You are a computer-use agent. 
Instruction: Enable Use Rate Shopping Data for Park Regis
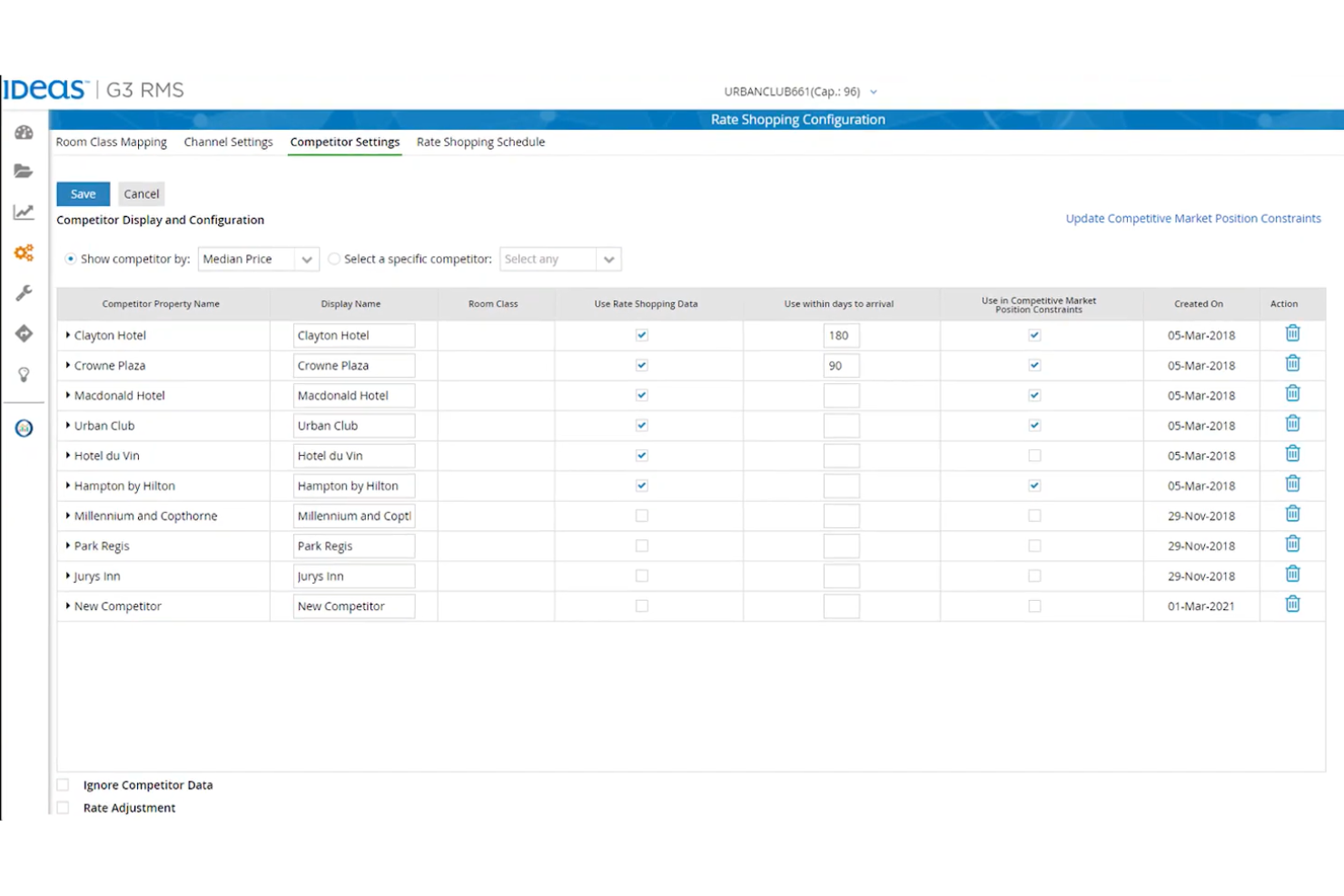click(x=642, y=546)
